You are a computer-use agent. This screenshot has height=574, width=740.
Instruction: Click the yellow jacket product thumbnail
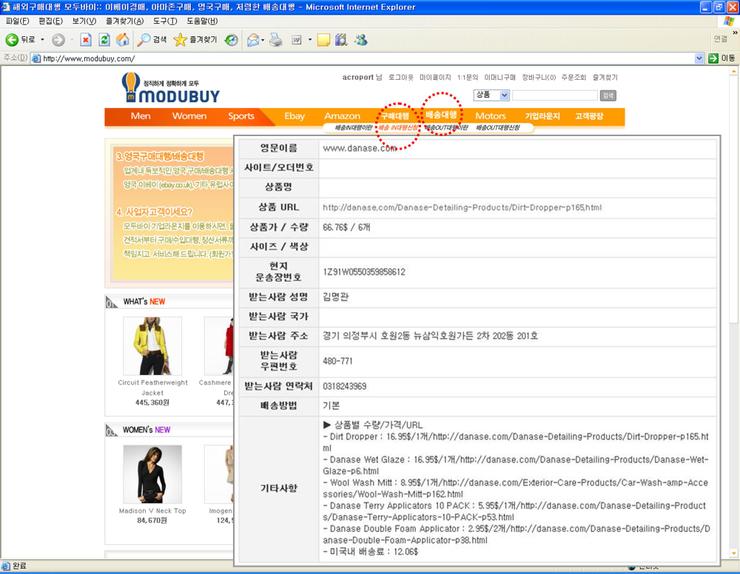[x=152, y=346]
